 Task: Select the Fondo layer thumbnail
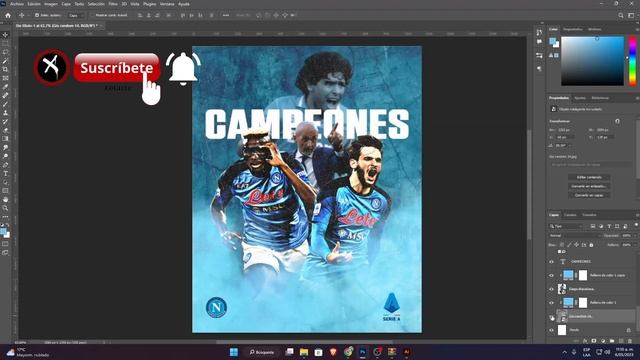[562, 330]
